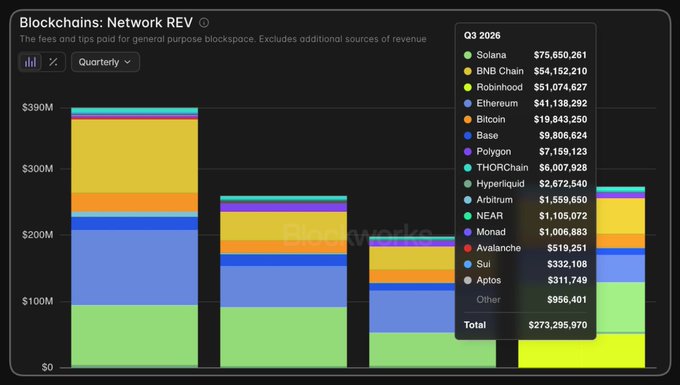Screen dimensions: 680x385
Task: Click the Polygon value $7,159,123
Action: pos(563,151)
